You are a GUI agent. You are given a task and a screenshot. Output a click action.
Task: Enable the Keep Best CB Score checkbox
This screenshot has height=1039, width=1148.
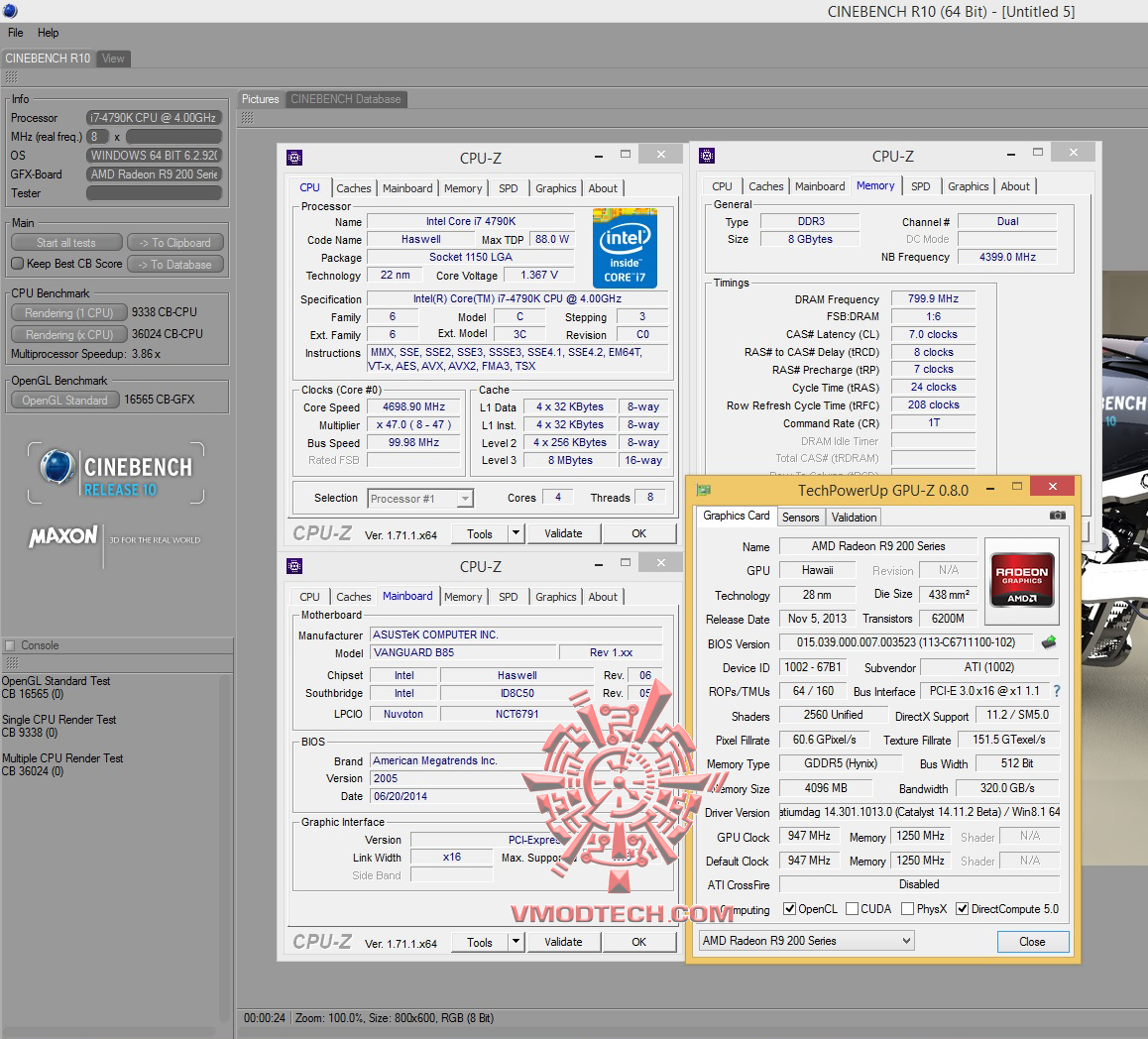pyautogui.click(x=17, y=264)
